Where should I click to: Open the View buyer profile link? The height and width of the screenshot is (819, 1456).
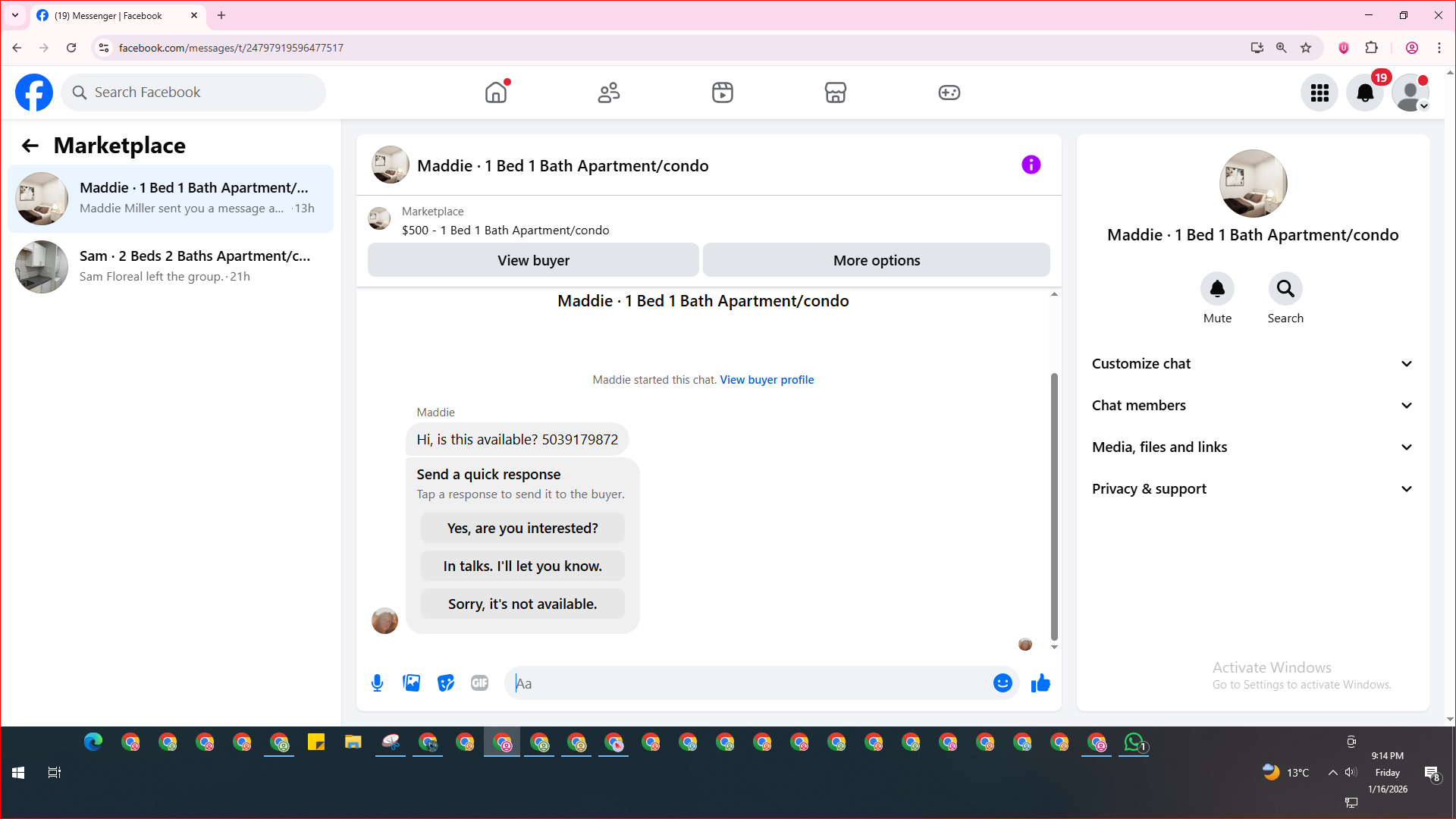(x=767, y=380)
